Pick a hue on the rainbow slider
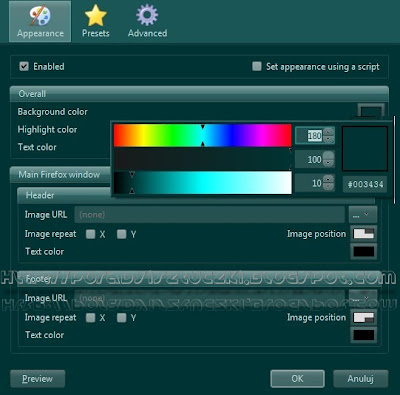The height and width of the screenshot is (395, 400). click(x=203, y=135)
